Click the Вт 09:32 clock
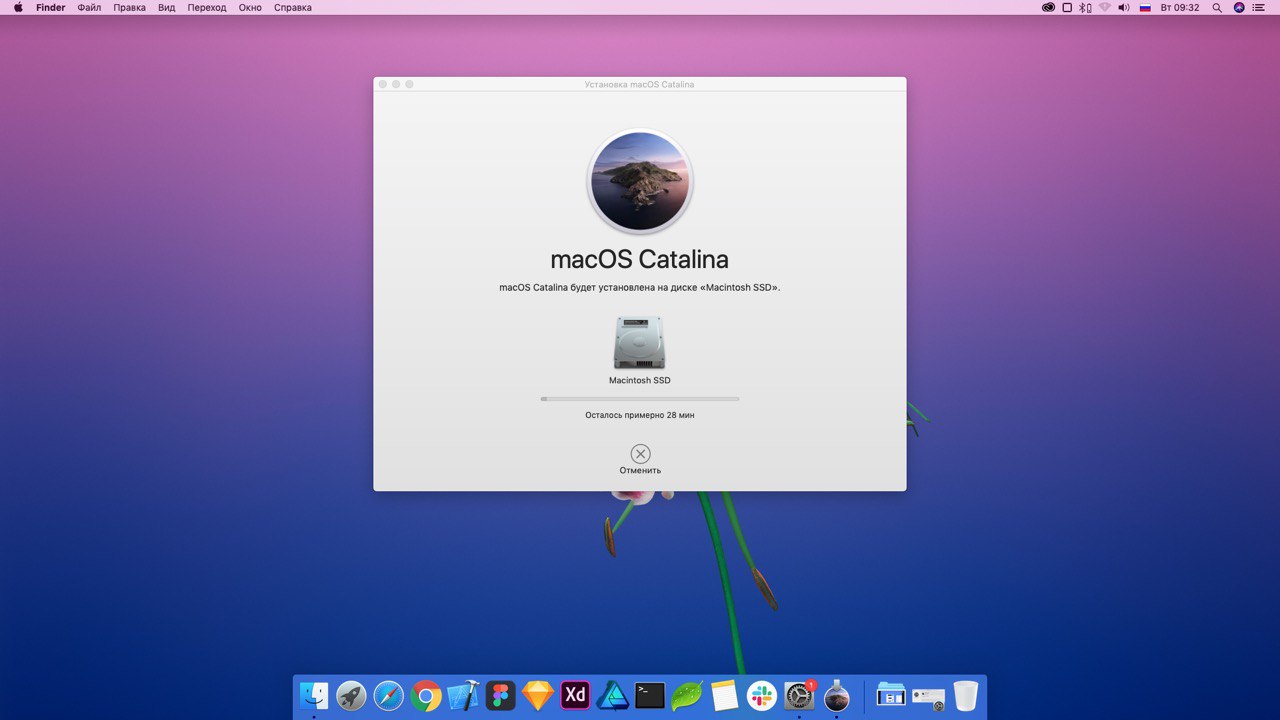Viewport: 1280px width, 720px height. point(1180,7)
